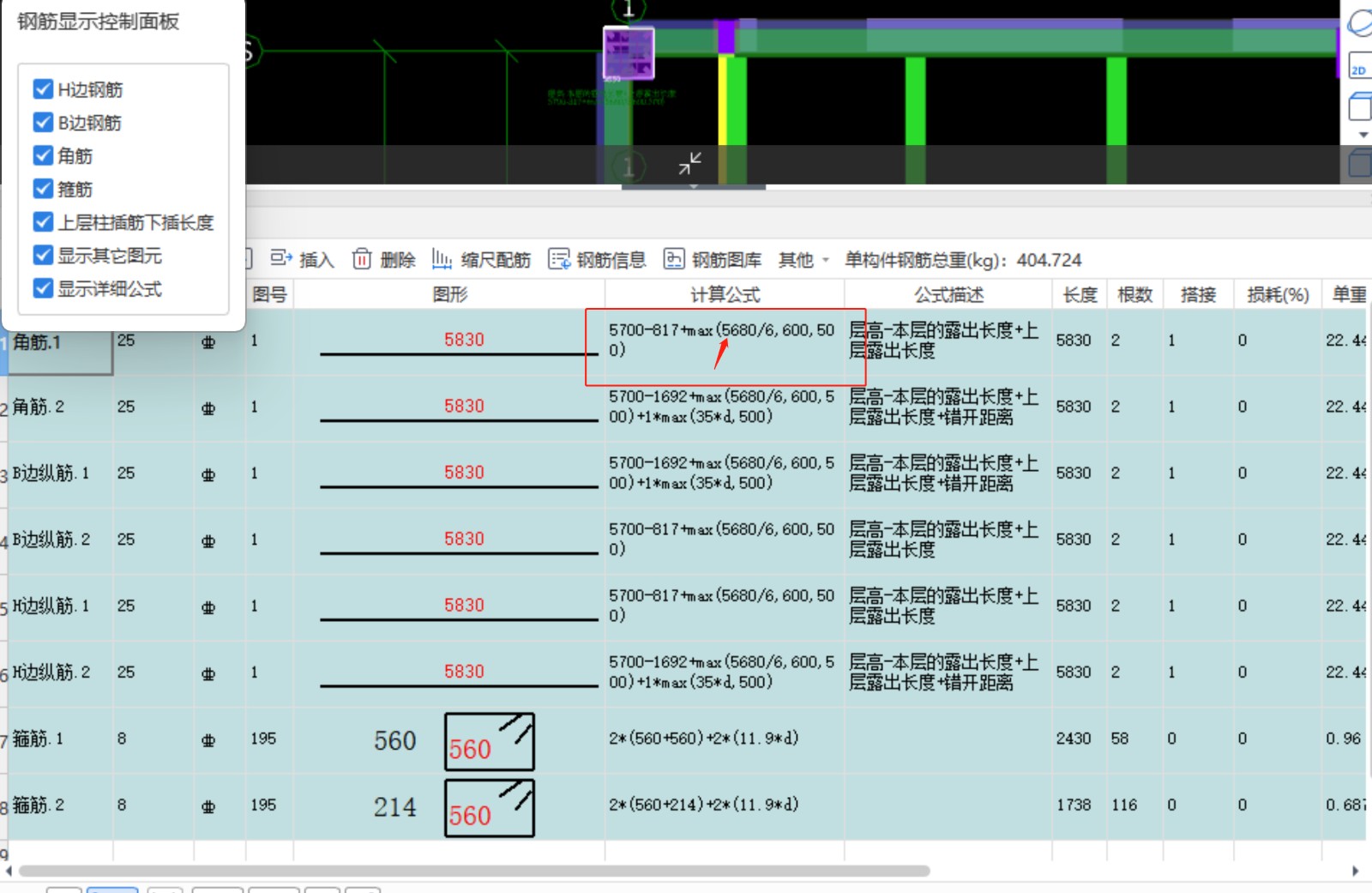Select the 根数 column header

pyautogui.click(x=1134, y=294)
